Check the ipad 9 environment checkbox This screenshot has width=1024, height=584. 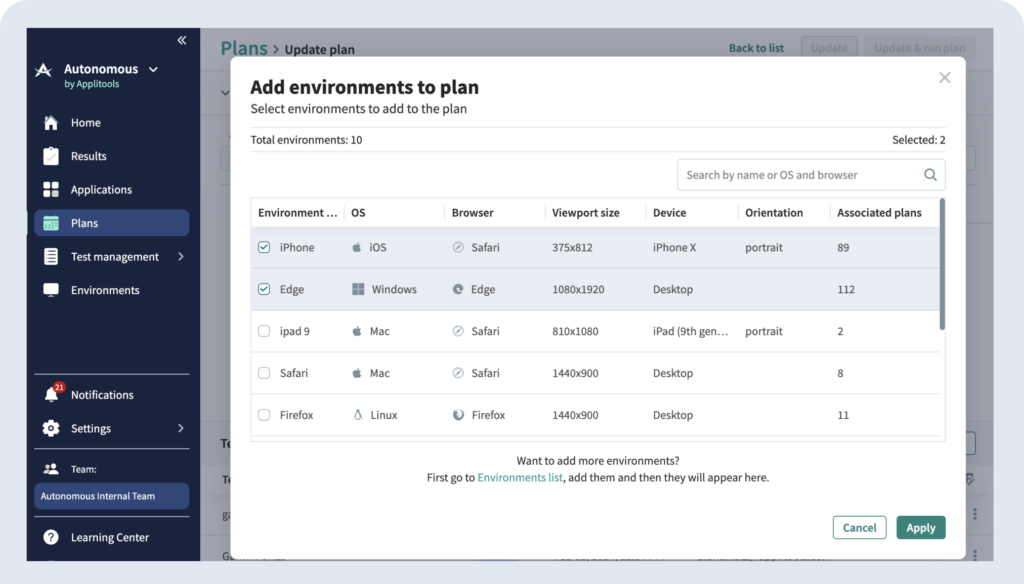tap(264, 331)
